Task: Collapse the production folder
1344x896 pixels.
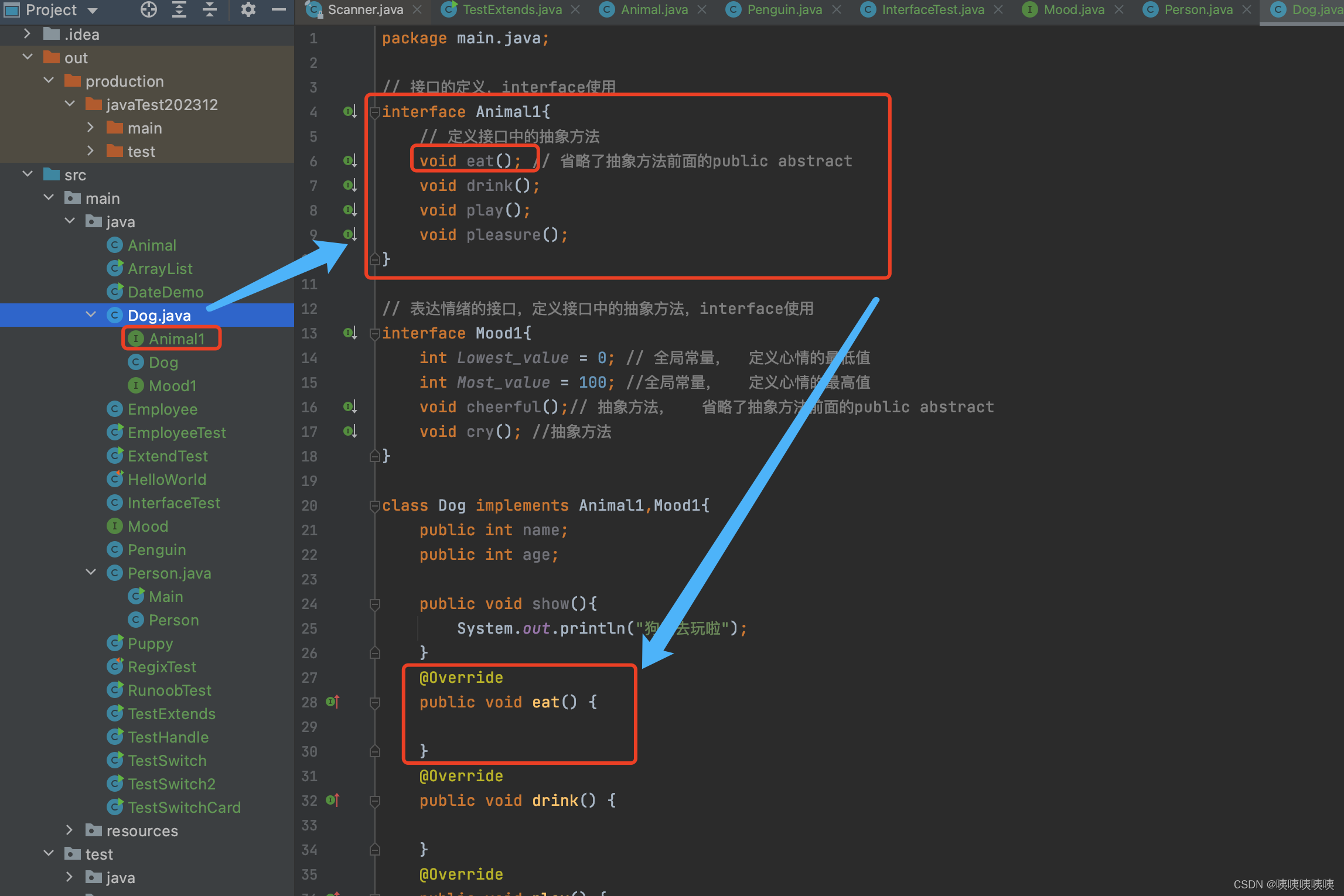Action: coord(49,81)
